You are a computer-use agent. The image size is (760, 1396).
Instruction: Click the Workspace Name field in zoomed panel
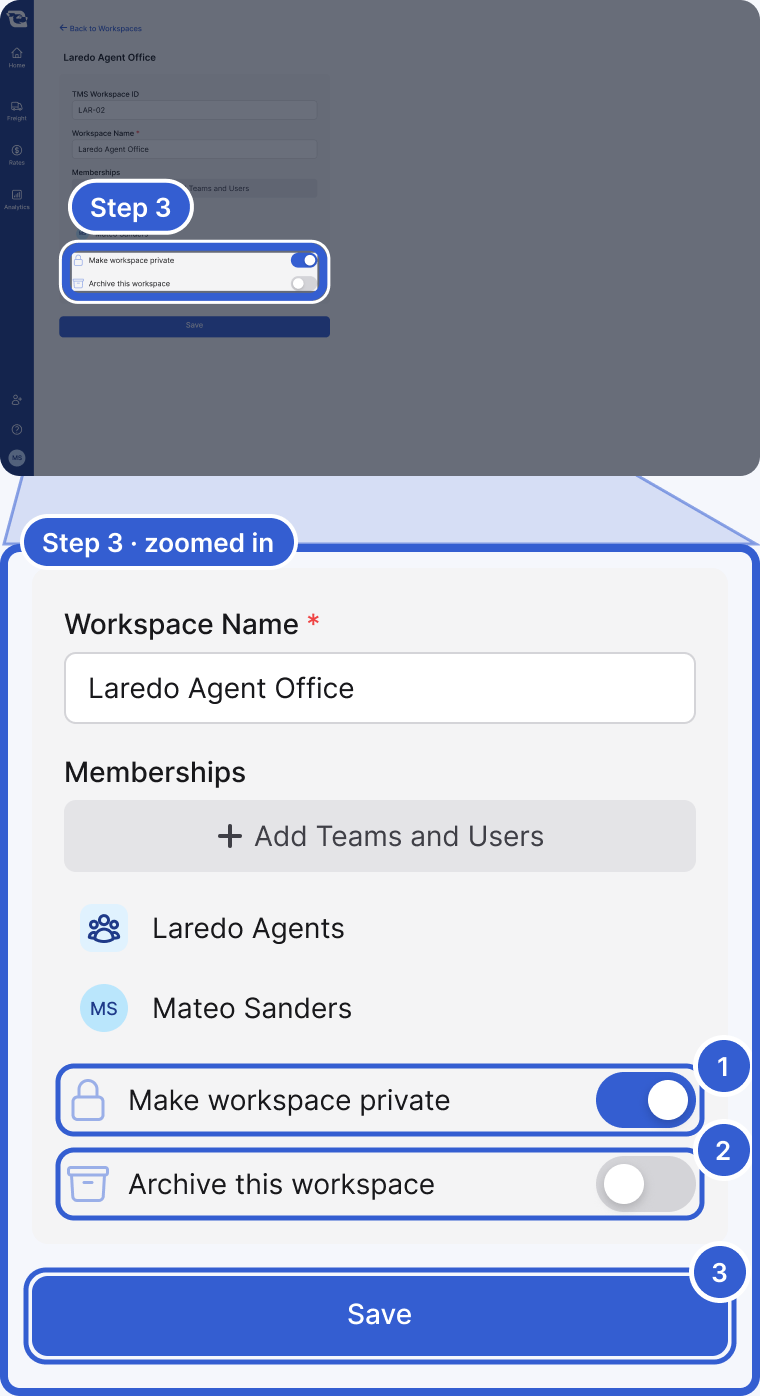click(x=380, y=688)
